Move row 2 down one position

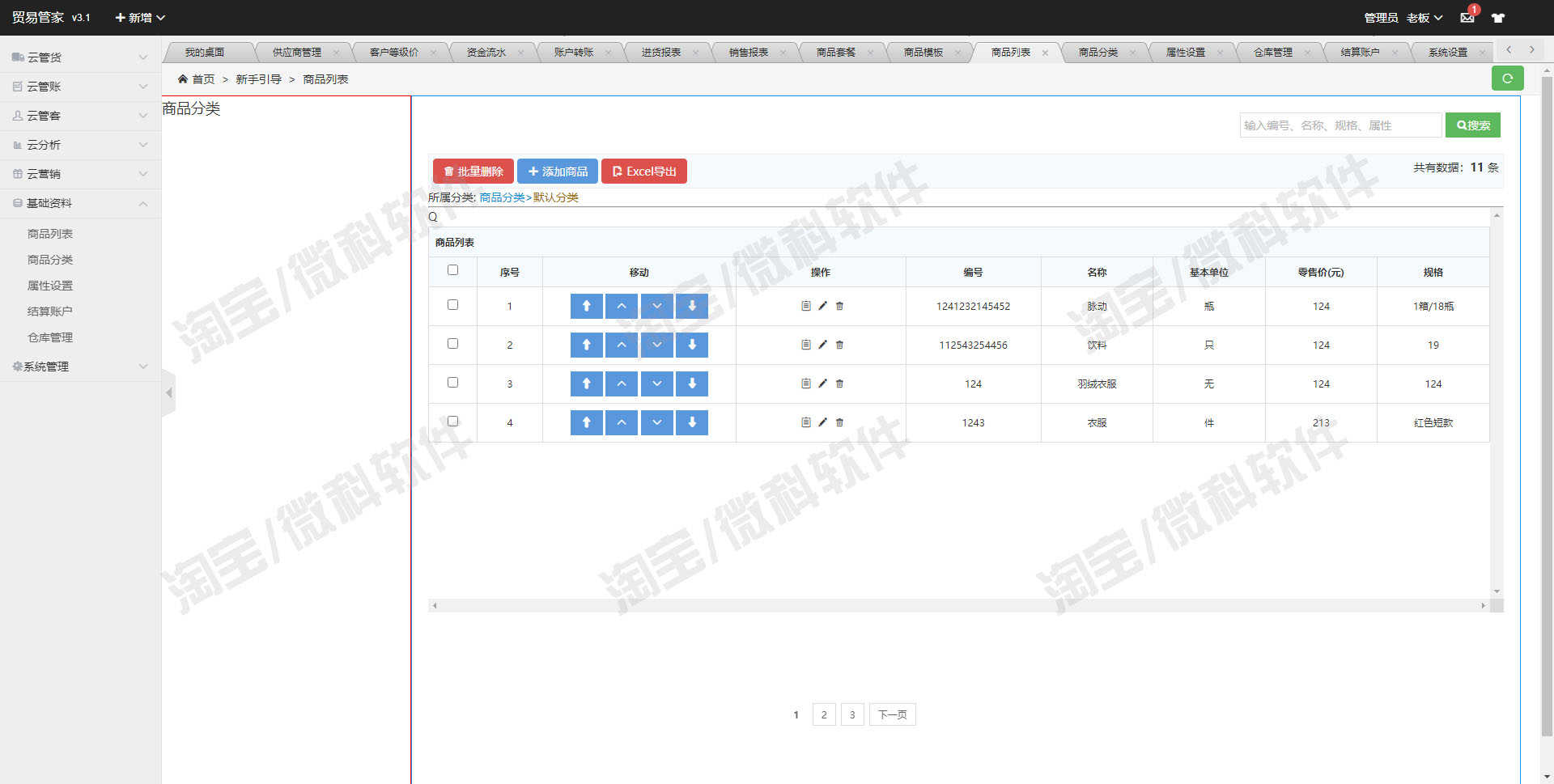click(x=656, y=345)
